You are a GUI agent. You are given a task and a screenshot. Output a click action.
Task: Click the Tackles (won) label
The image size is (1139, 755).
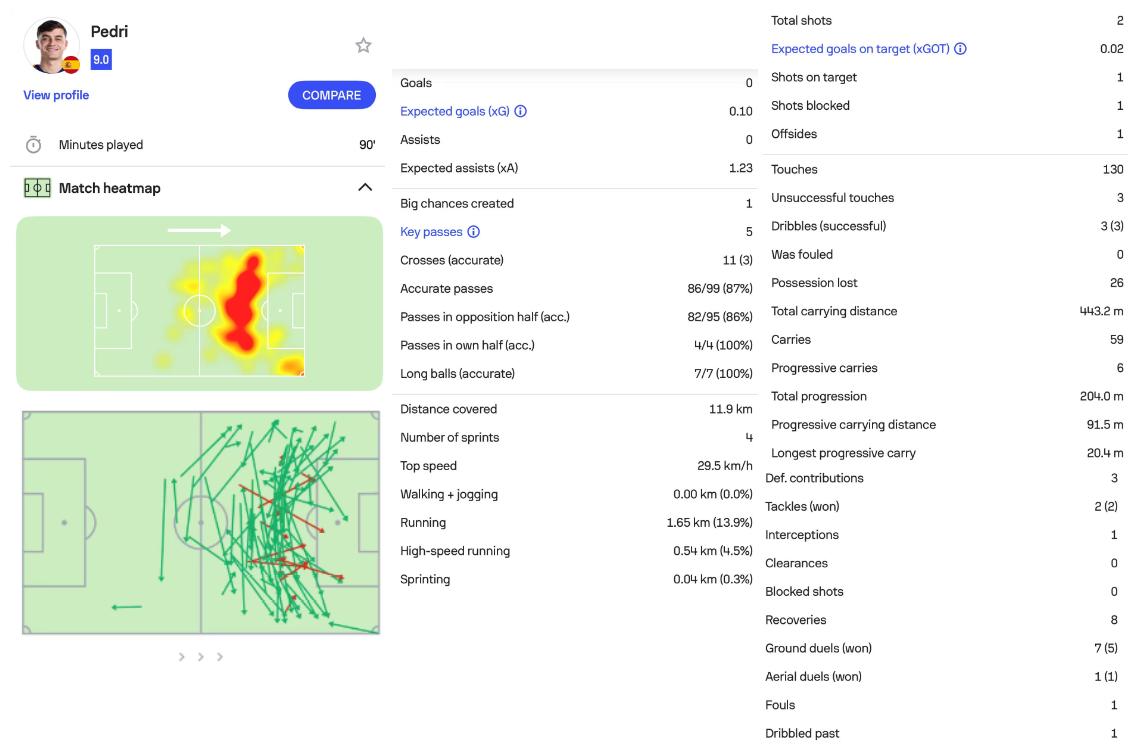click(802, 506)
